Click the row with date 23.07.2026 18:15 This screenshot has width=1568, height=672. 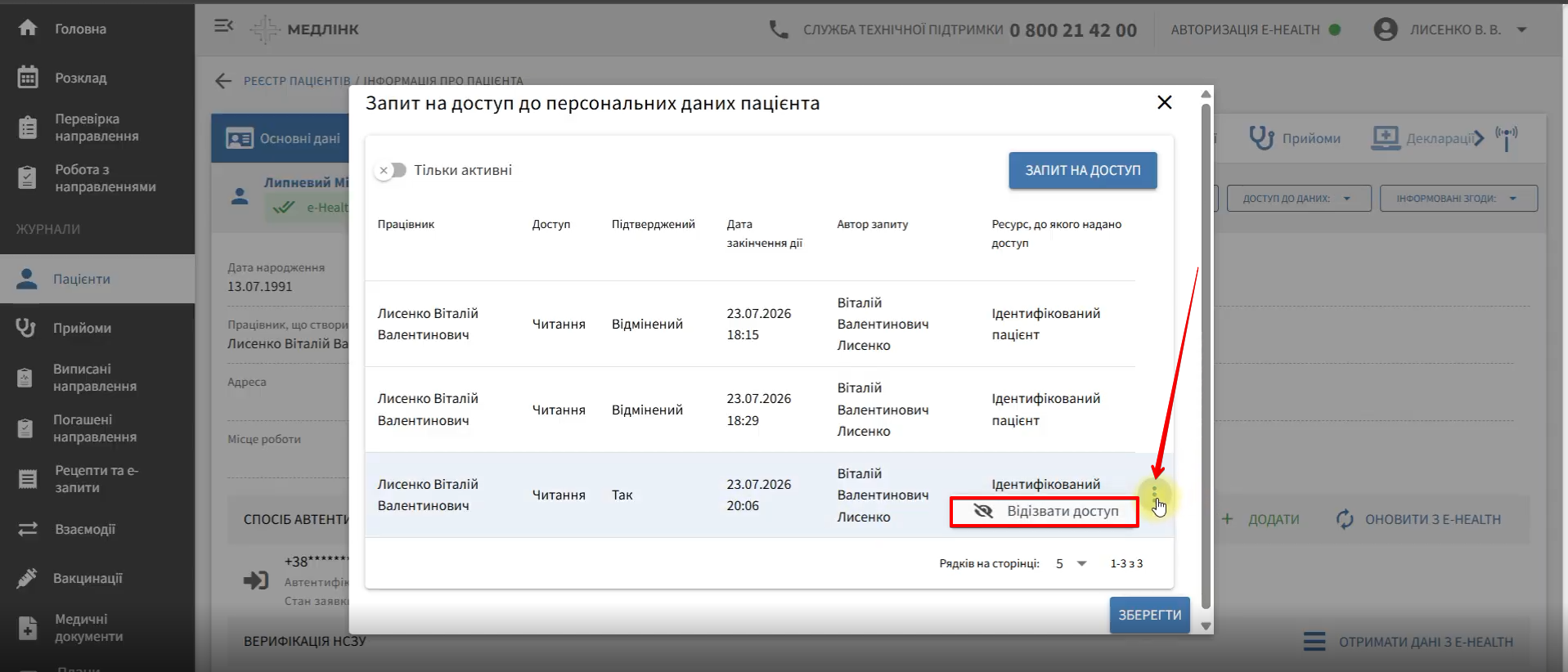750,324
